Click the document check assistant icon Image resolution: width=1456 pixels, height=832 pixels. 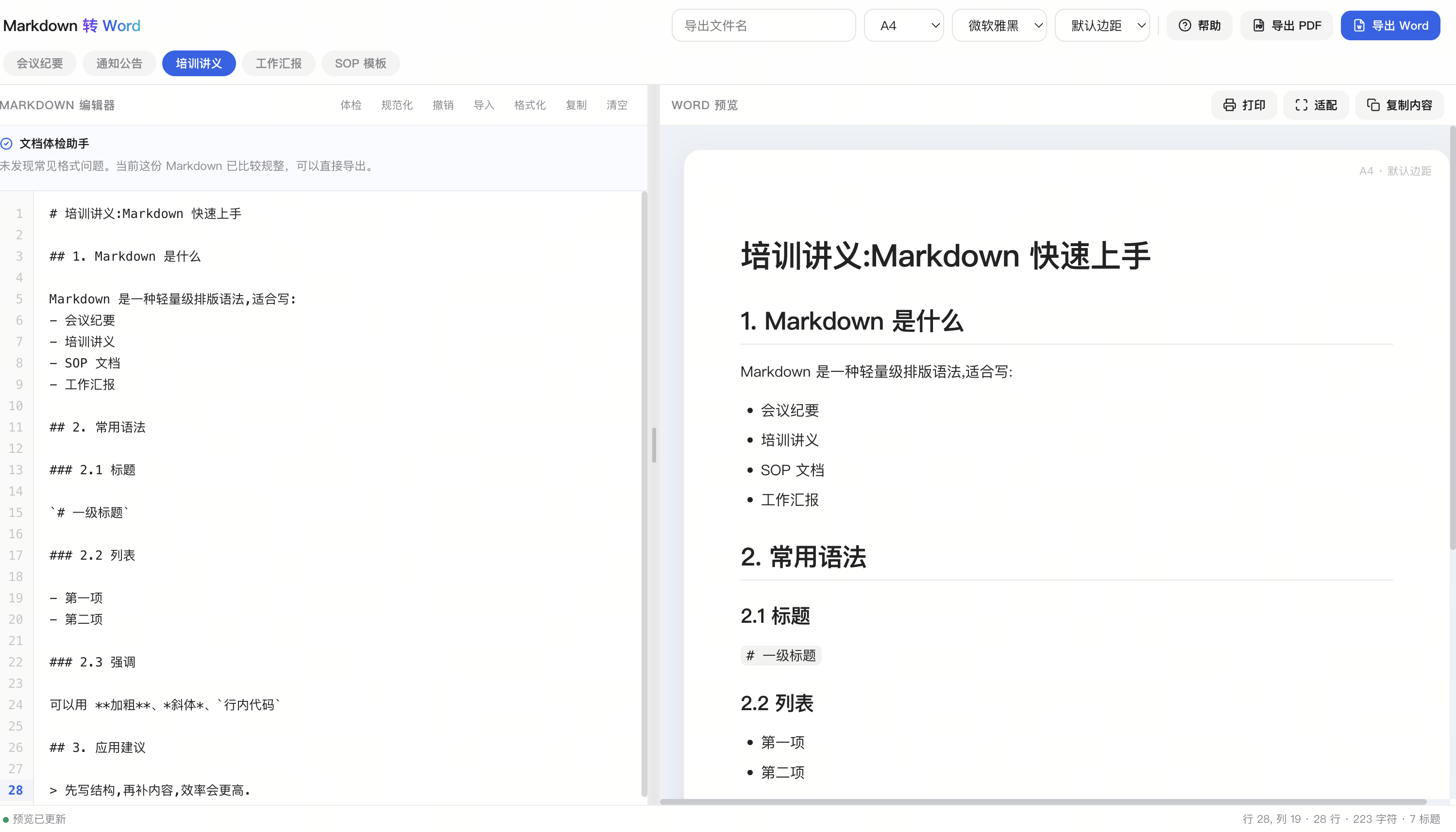click(x=6, y=143)
